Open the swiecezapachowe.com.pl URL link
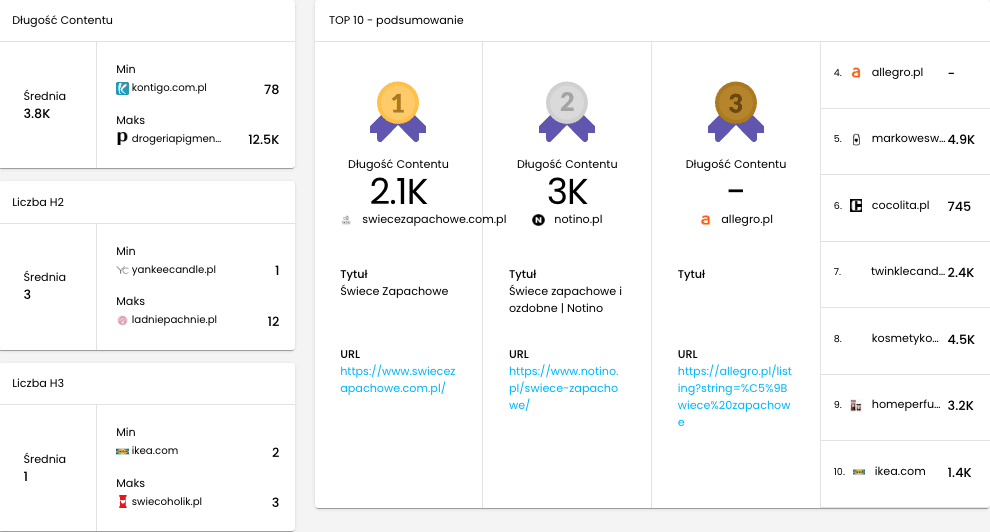 pyautogui.click(x=398, y=379)
